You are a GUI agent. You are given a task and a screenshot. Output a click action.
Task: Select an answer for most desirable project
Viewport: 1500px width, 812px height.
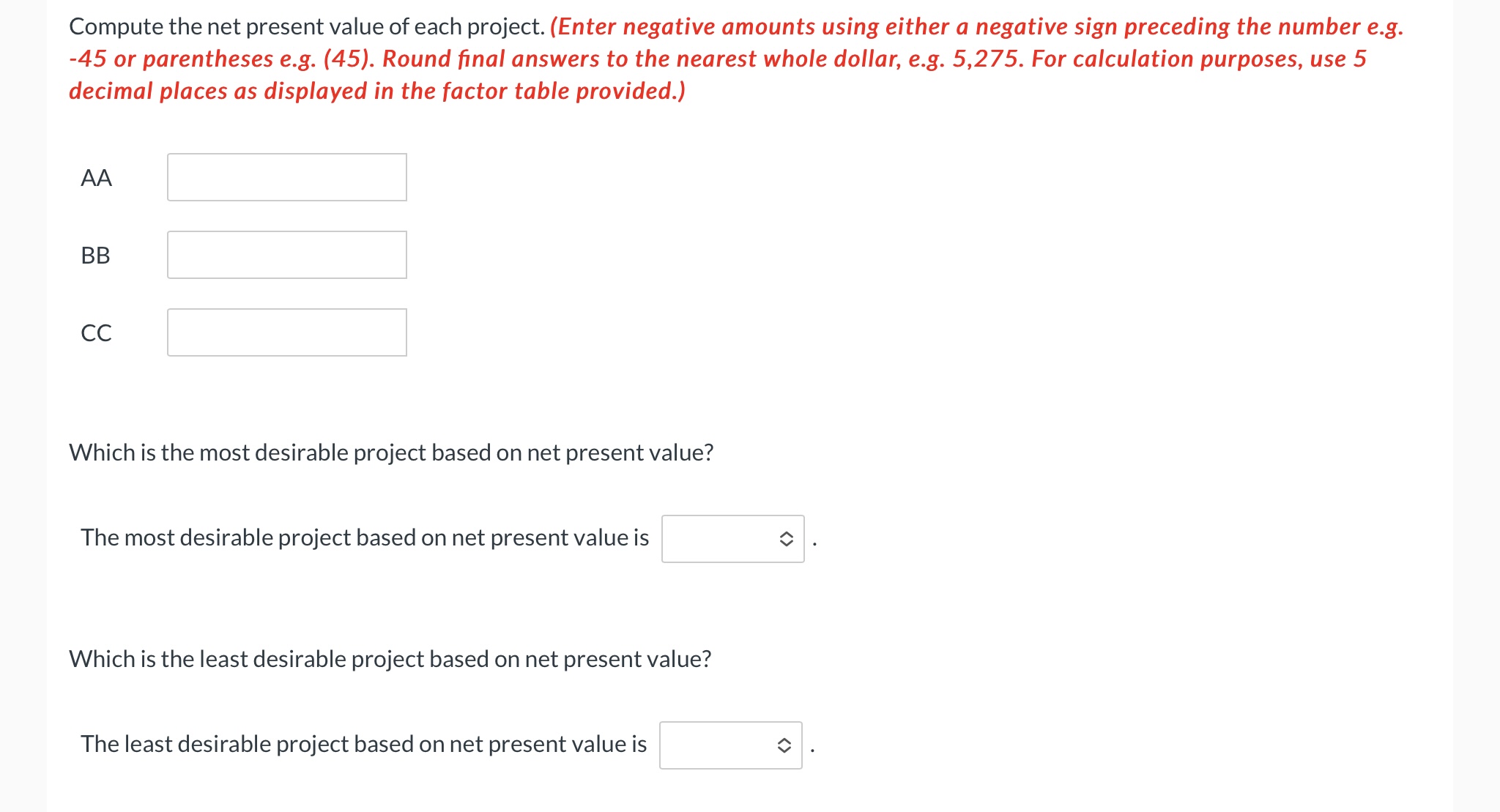click(x=732, y=538)
